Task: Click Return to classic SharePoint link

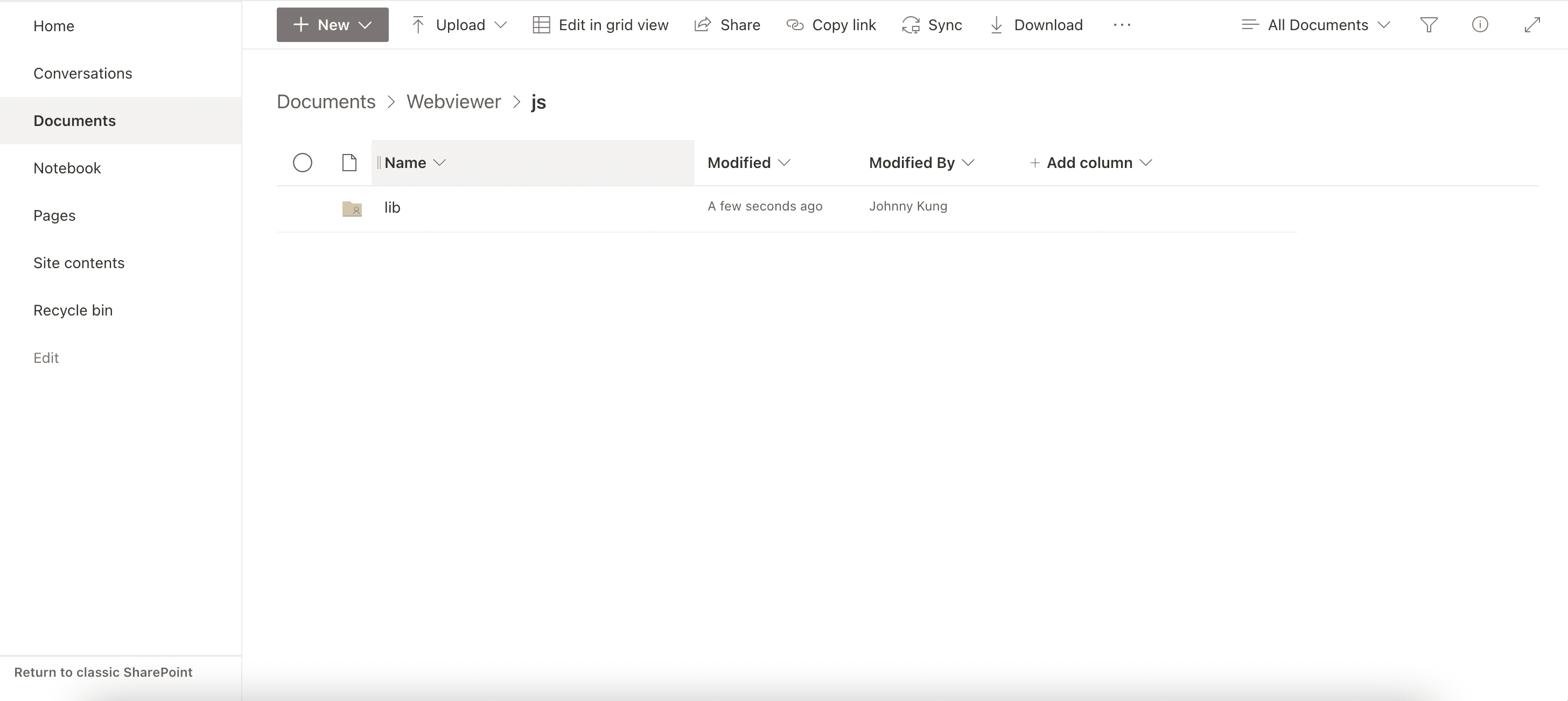Action: pyautogui.click(x=103, y=672)
